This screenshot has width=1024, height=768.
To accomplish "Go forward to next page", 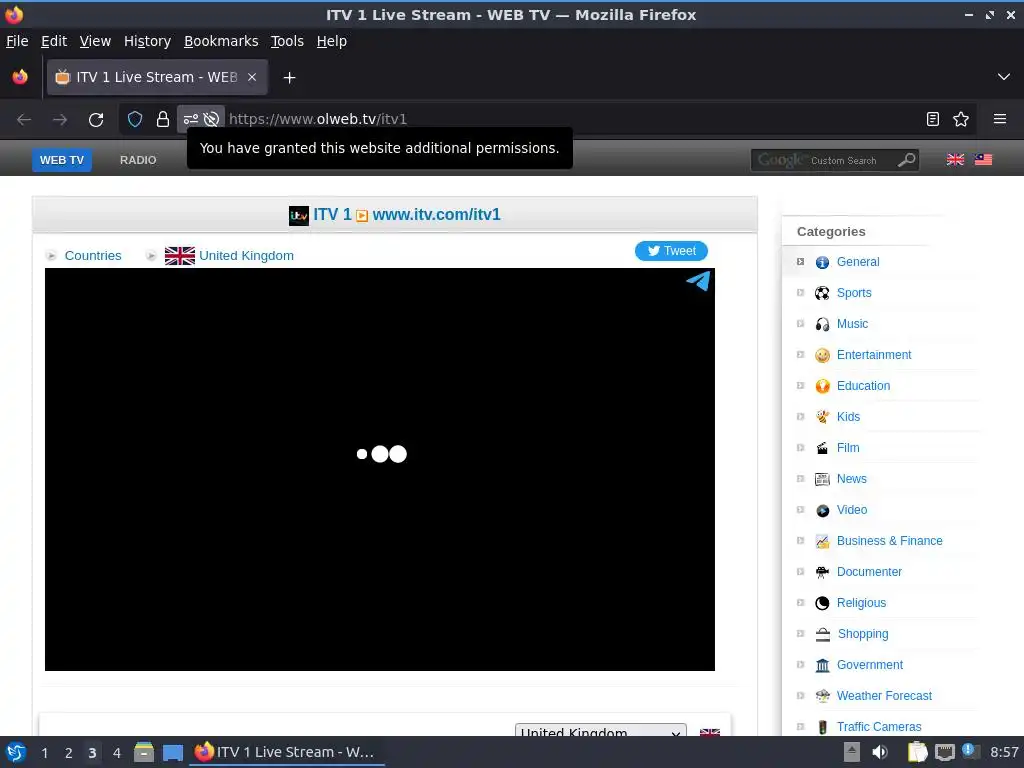I will tap(60, 120).
